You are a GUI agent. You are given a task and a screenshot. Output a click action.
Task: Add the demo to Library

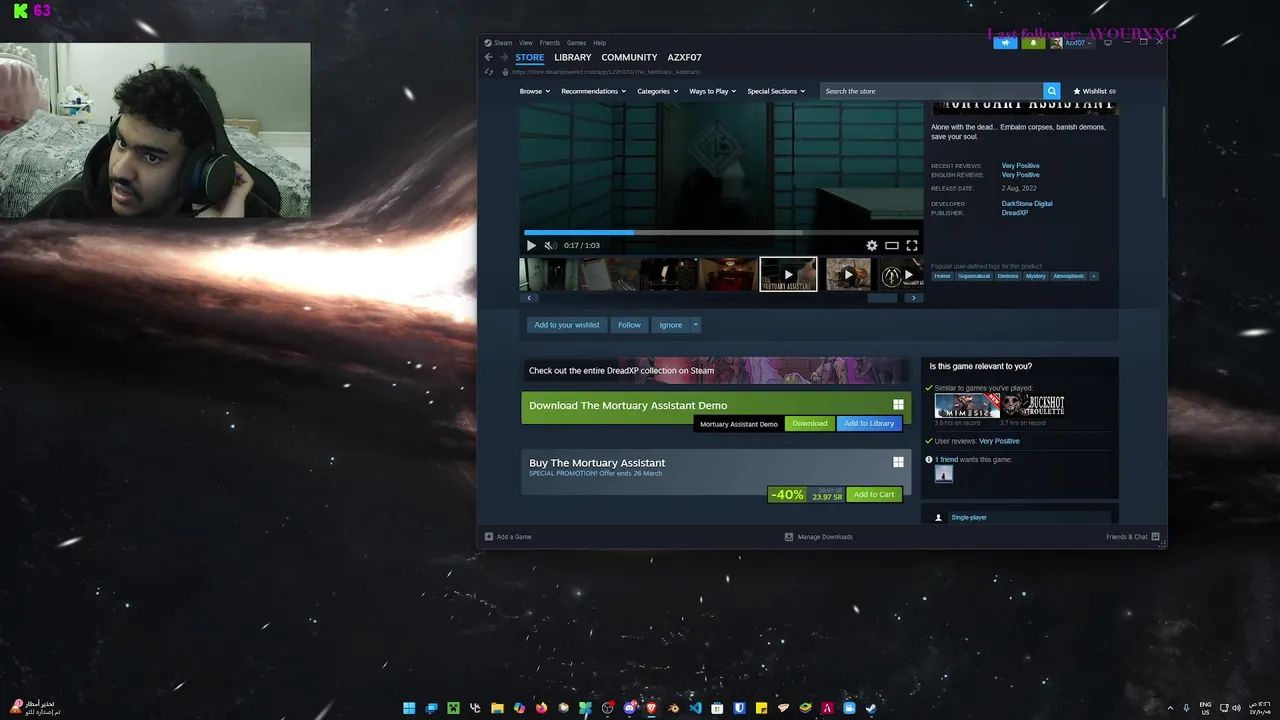[x=869, y=424]
